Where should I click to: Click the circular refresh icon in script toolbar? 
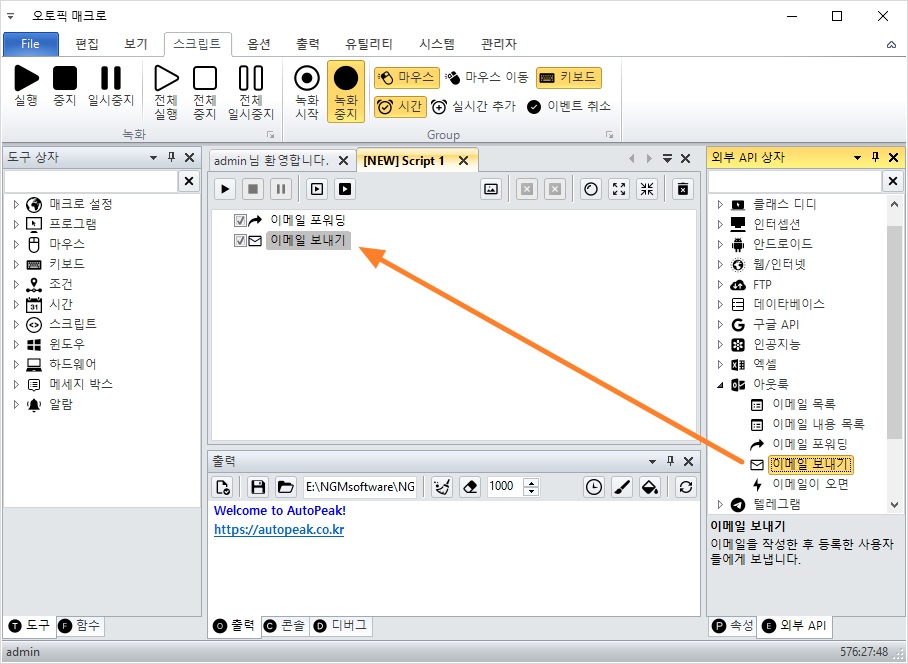point(591,189)
